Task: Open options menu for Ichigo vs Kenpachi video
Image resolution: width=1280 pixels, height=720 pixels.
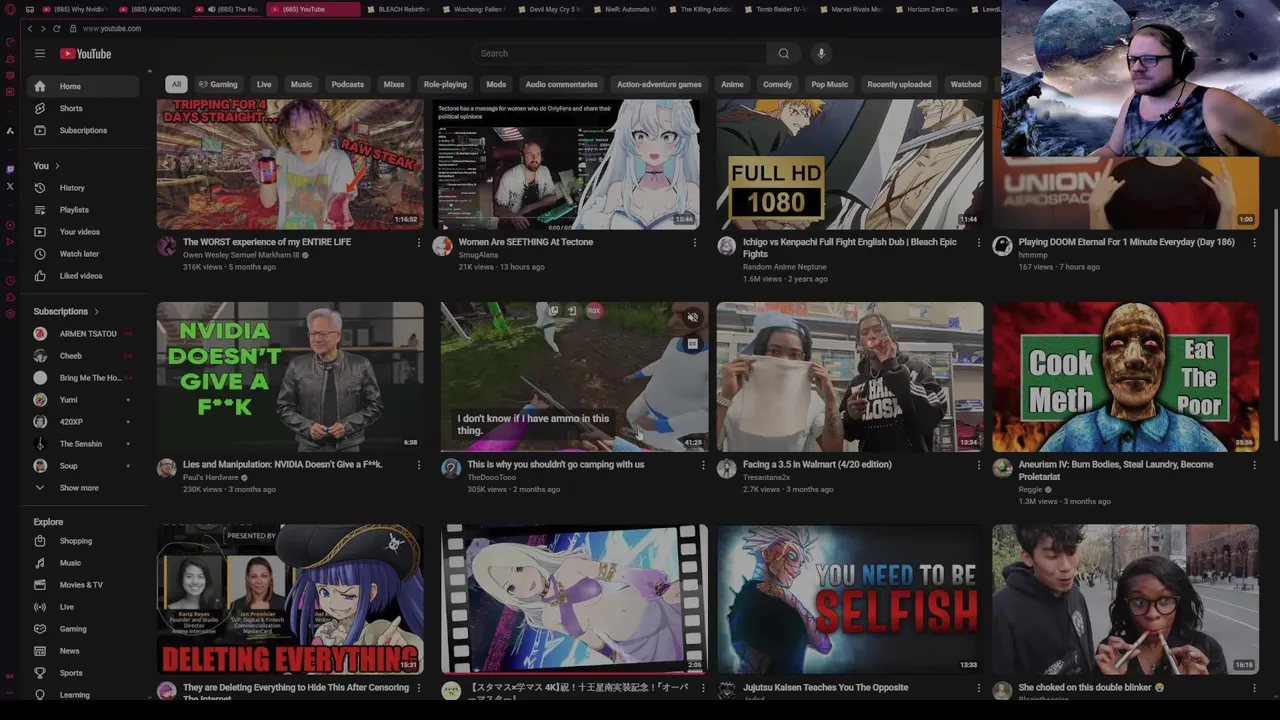Action: tap(979, 243)
